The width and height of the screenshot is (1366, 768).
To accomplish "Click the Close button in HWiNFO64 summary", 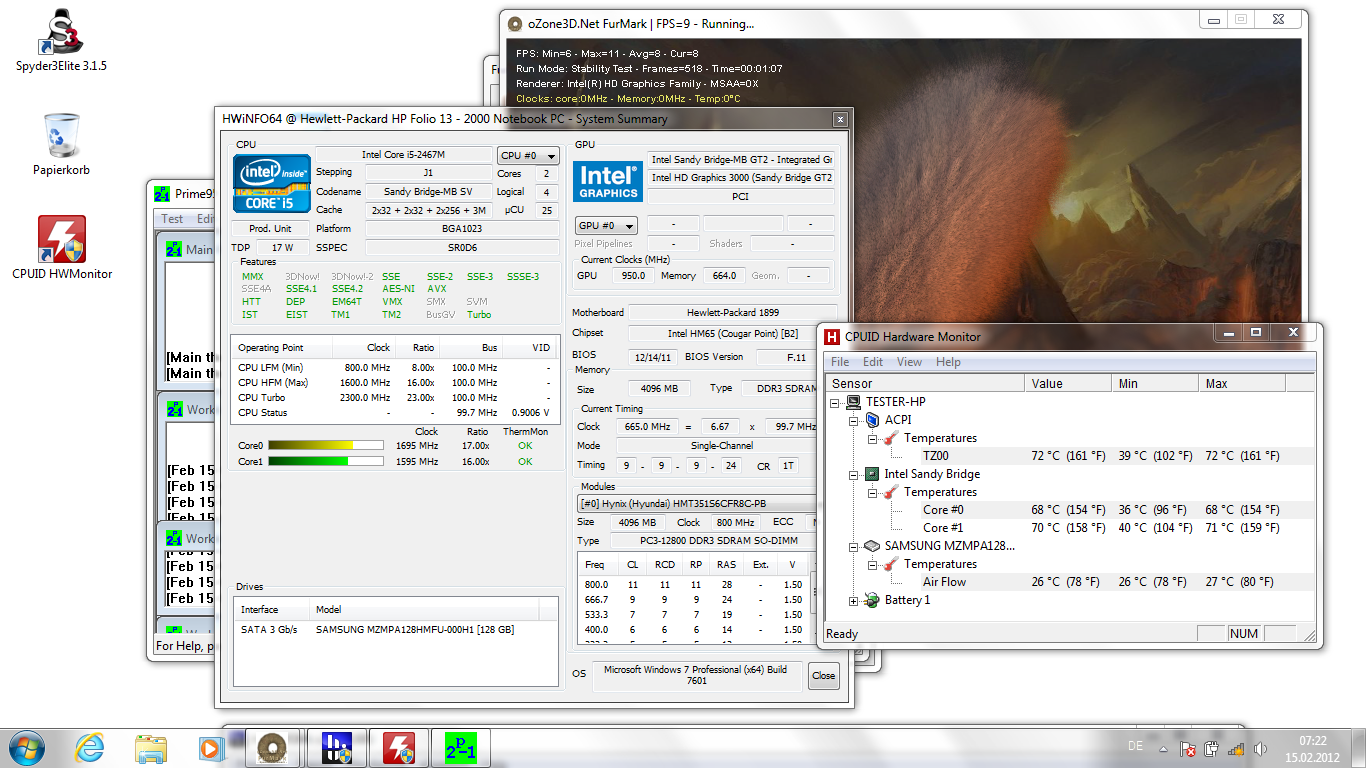I will [x=823, y=675].
